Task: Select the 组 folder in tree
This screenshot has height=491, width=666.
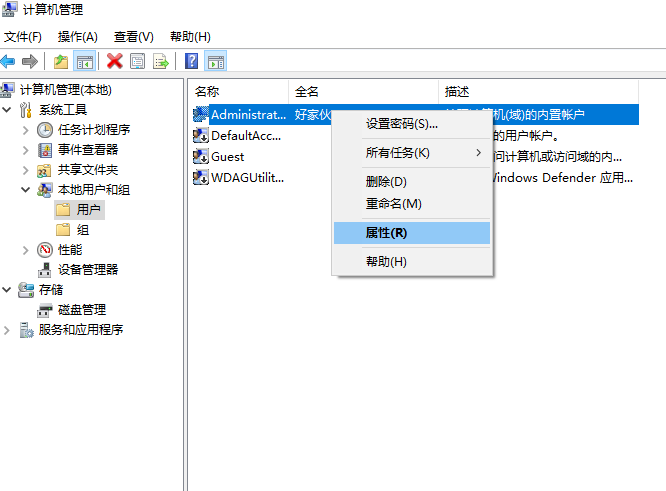Action: coord(83,229)
